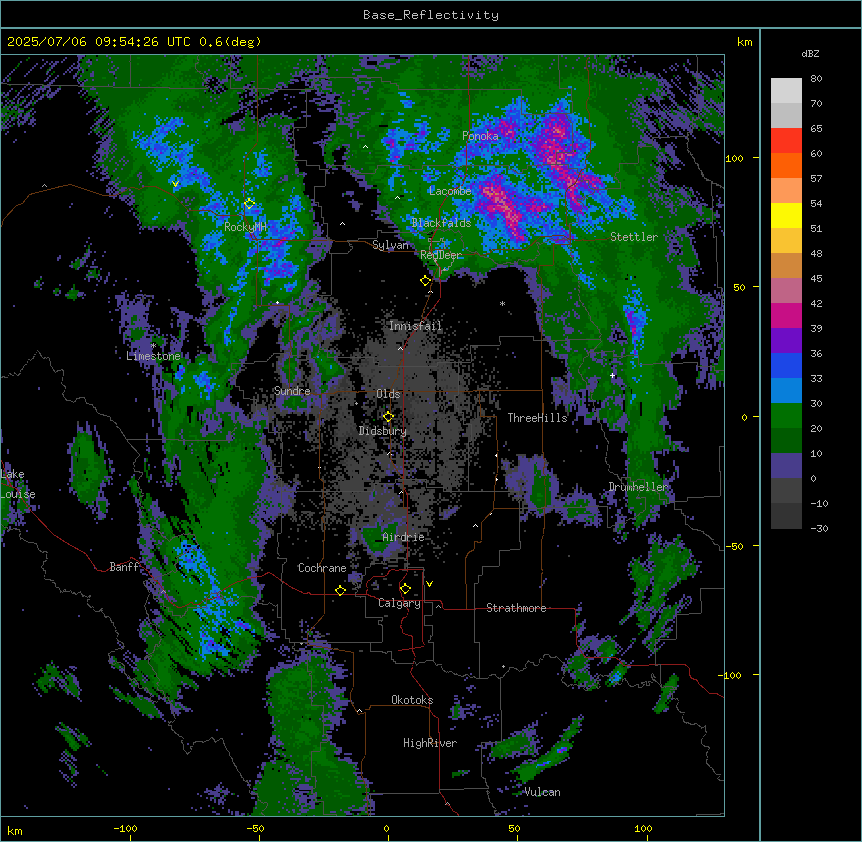Click the 0 km tick on bottom axis
The height and width of the screenshot is (842, 862).
coord(386,828)
